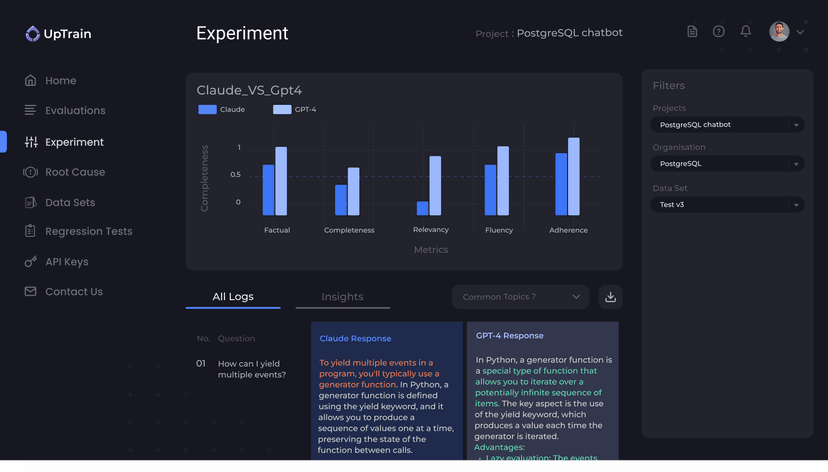
Task: Select the All Logs tab
Action: [x=232, y=297]
